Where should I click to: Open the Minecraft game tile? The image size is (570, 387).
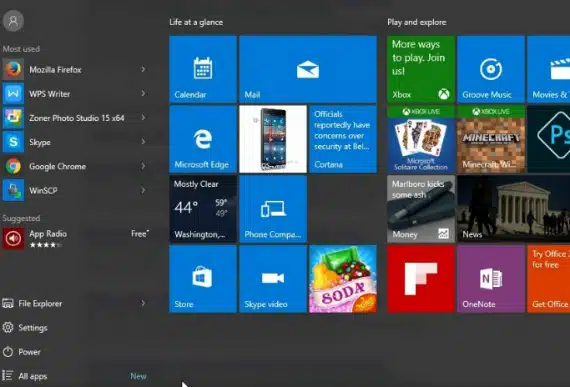coord(491,139)
